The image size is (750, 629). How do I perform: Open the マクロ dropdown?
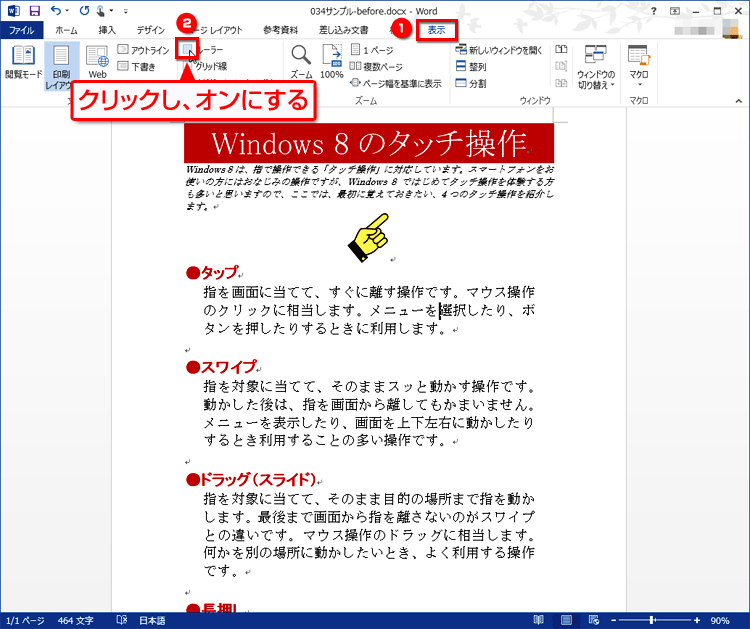click(639, 66)
